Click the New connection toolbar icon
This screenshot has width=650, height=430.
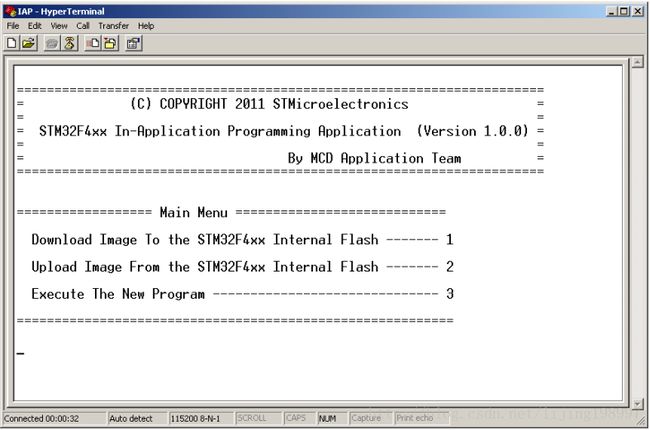pos(12,43)
